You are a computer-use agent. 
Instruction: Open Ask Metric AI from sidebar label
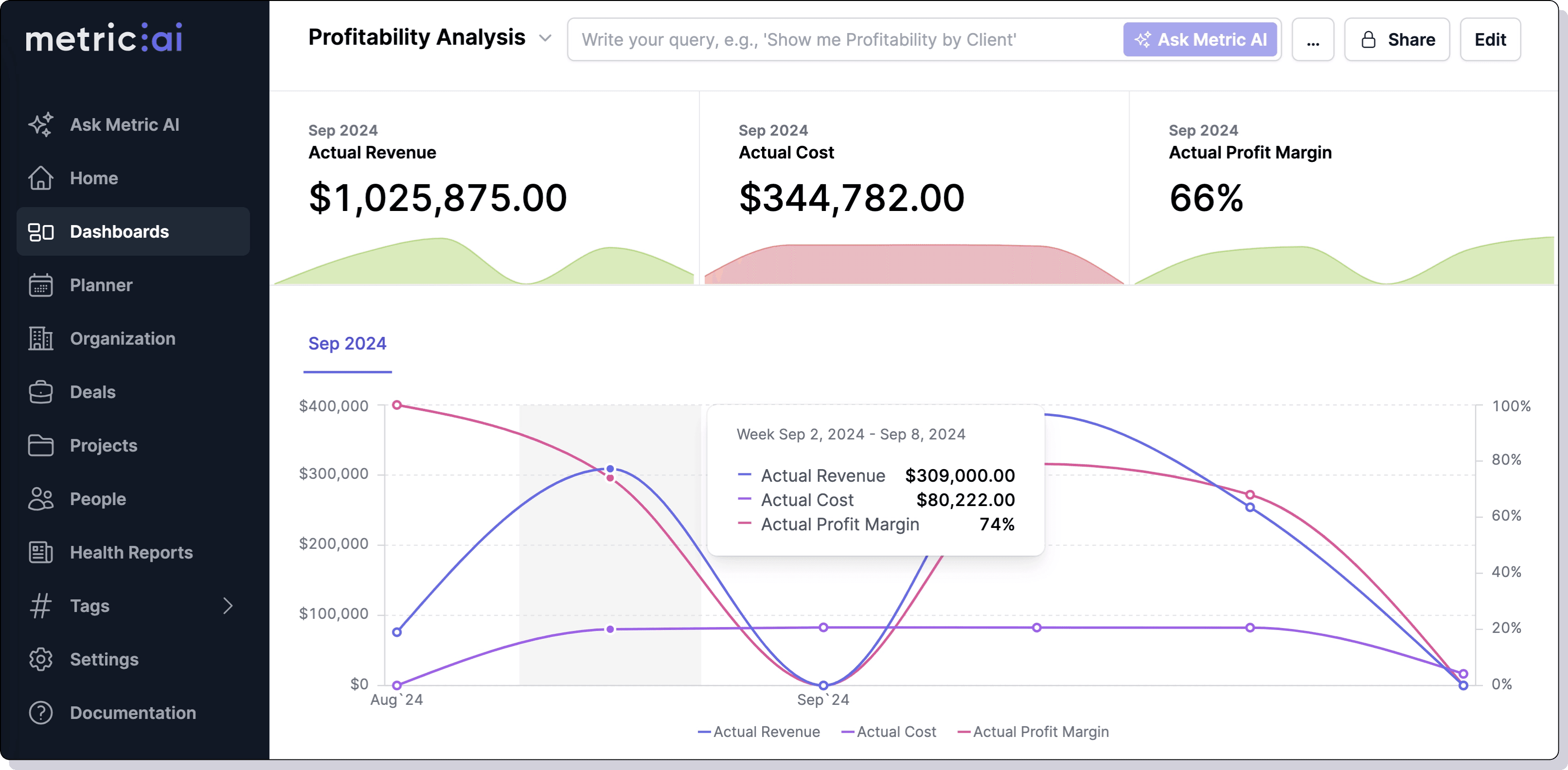pos(125,125)
